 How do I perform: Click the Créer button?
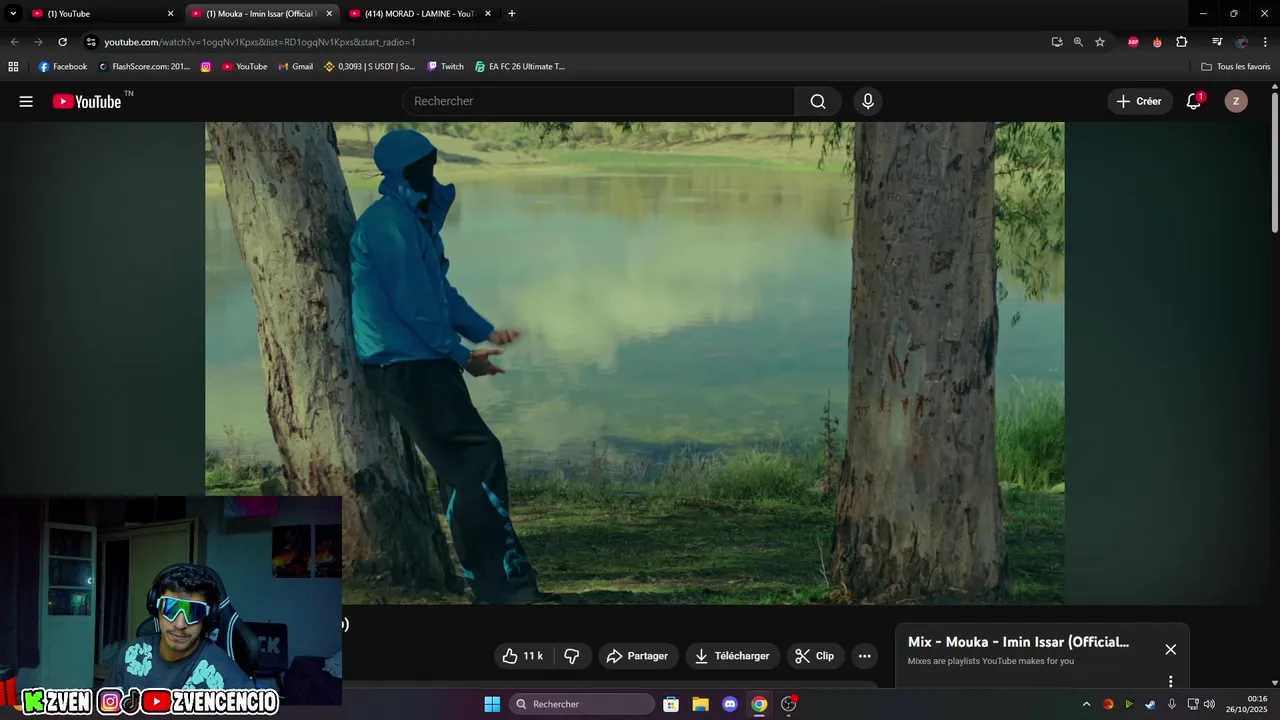1140,101
